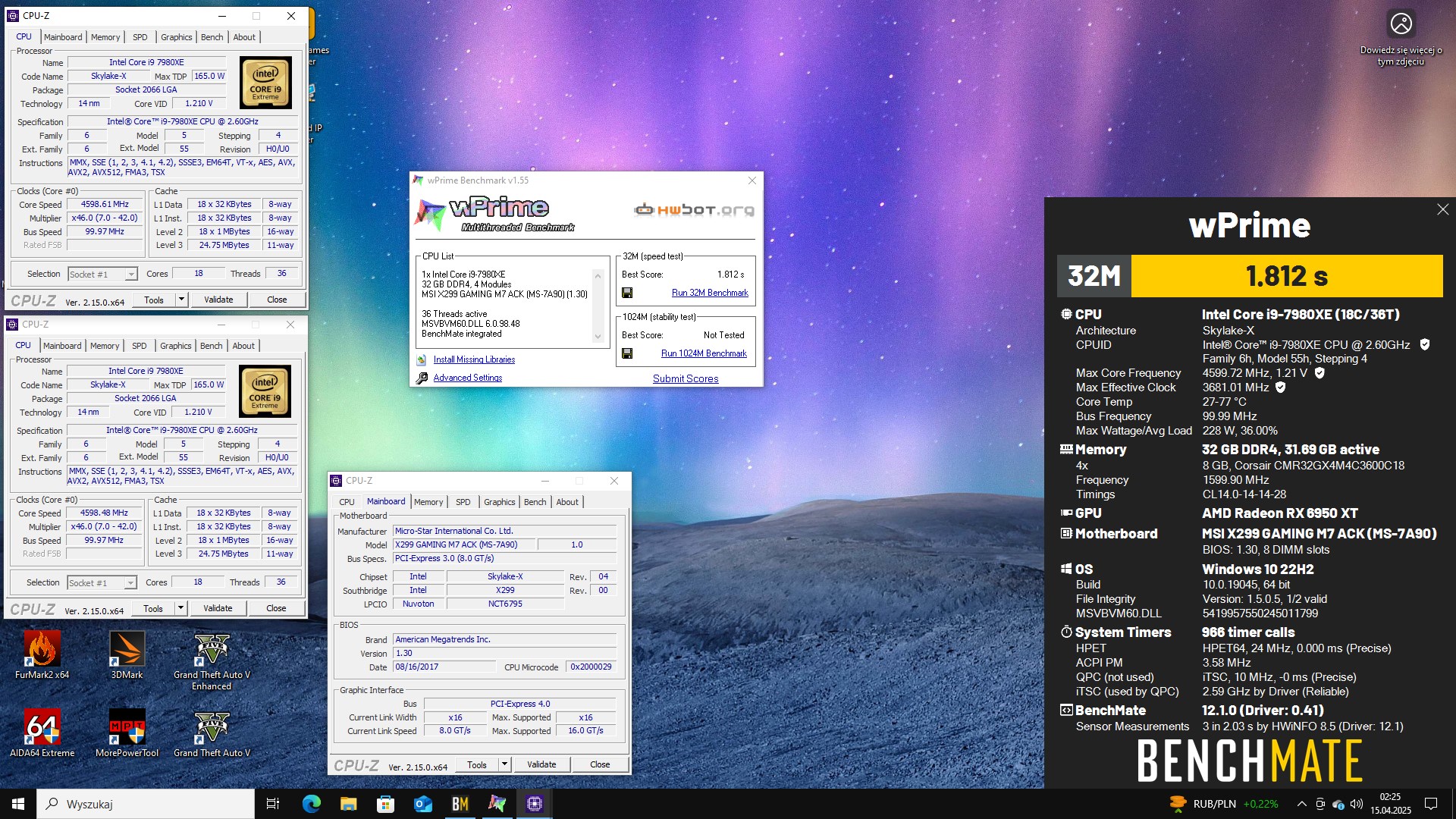Viewport: 1456px width, 819px height.
Task: Open Microsoft Store from taskbar
Action: [x=385, y=804]
